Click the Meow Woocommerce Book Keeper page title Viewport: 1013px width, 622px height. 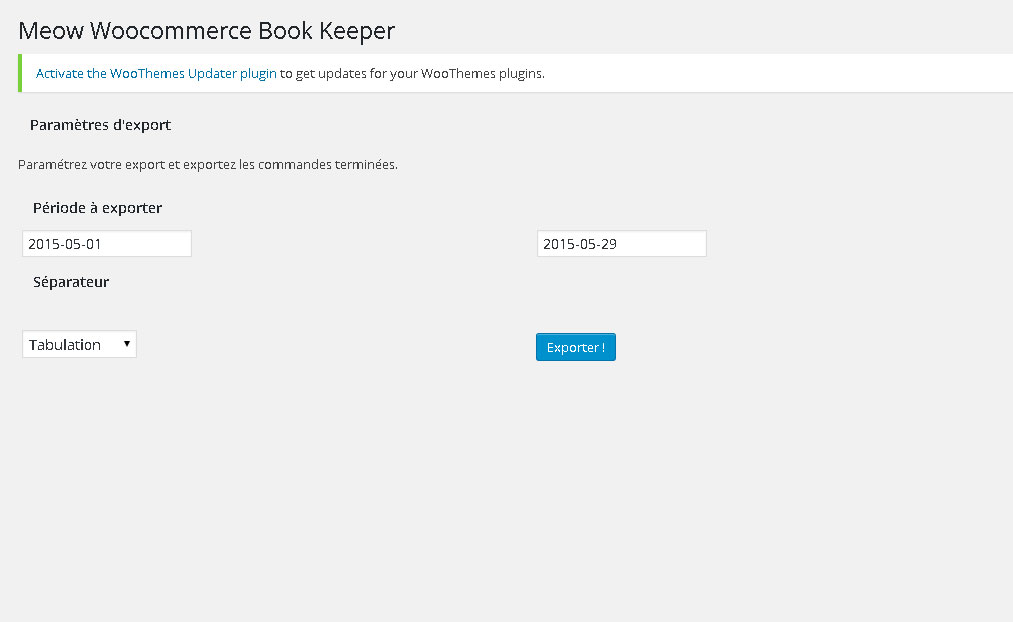coord(207,30)
